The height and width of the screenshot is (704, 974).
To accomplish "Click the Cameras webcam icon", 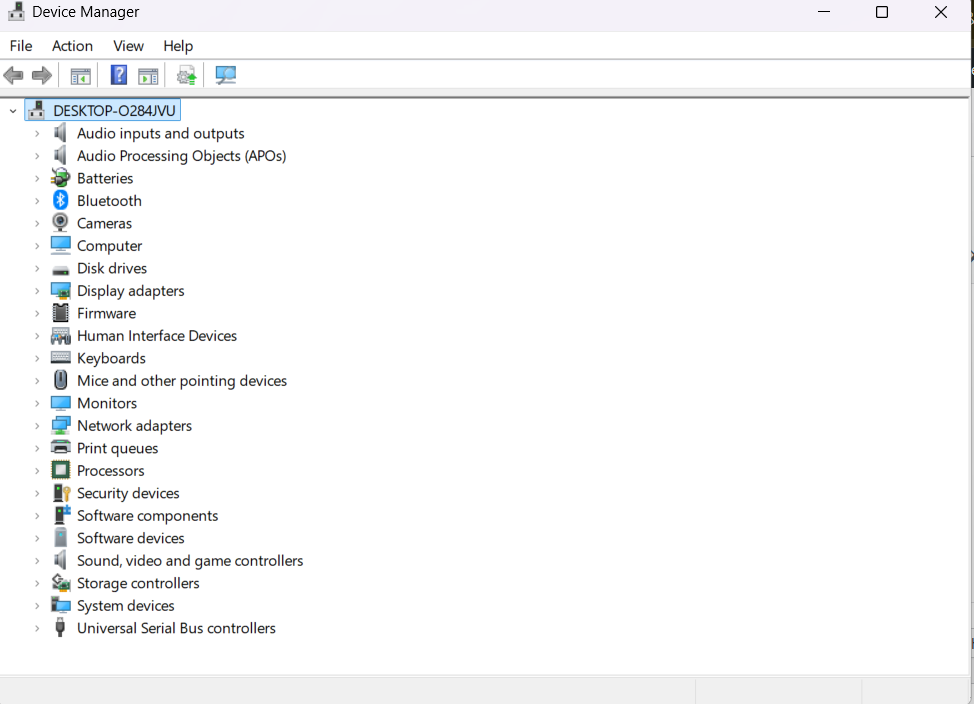I will tap(61, 223).
